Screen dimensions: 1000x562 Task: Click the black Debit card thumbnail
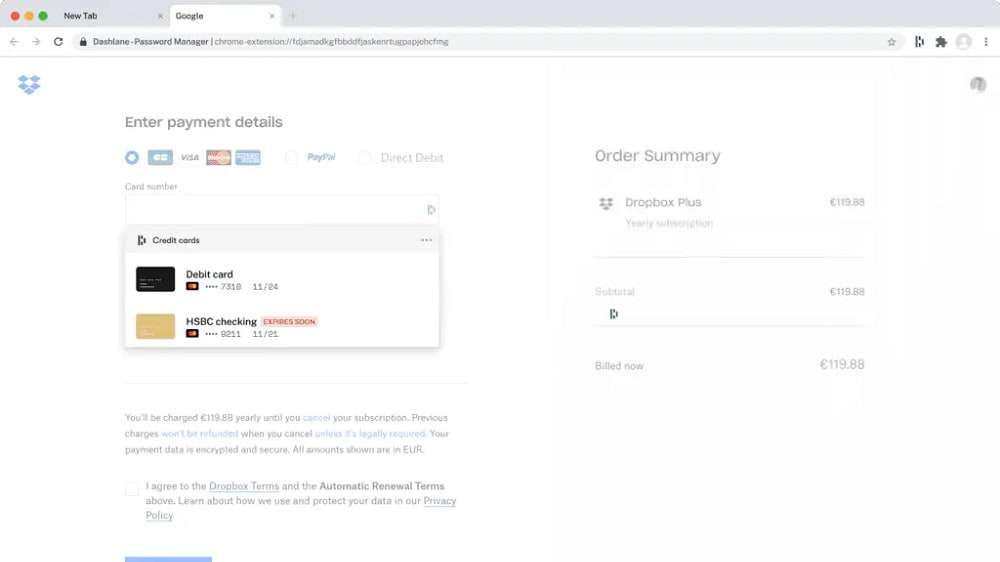[155, 279]
